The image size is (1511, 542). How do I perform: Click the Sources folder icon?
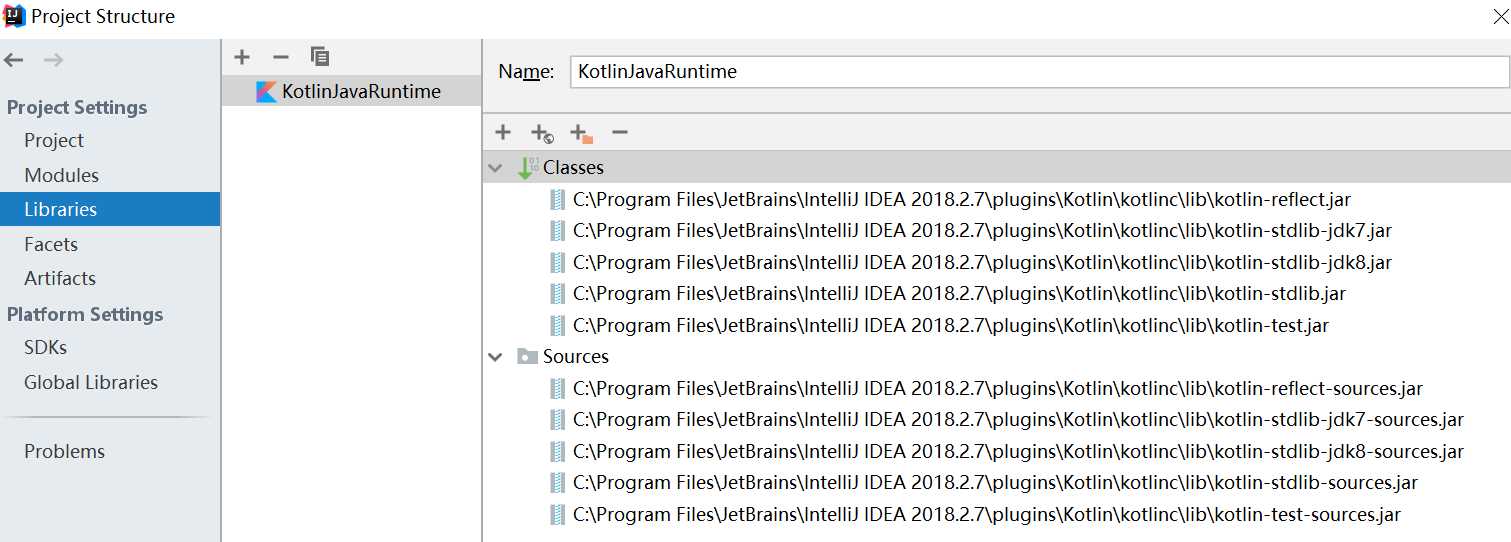(527, 357)
